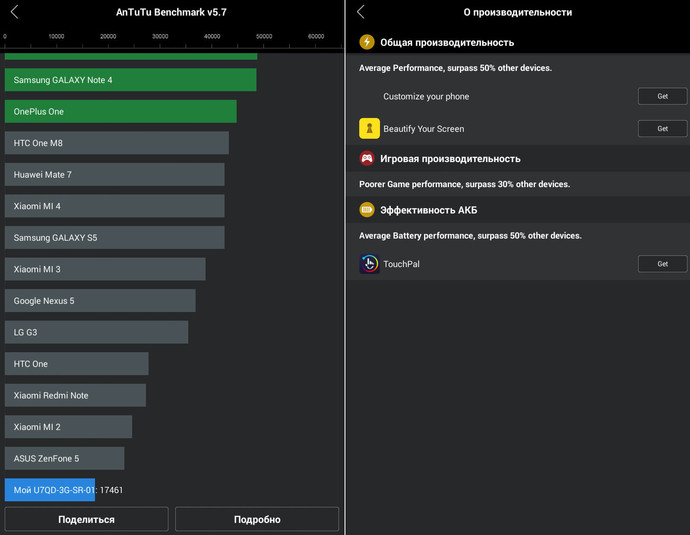The width and height of the screenshot is (690, 535).
Task: Select the Xiaomi Redmi Note bar
Action: point(75,395)
